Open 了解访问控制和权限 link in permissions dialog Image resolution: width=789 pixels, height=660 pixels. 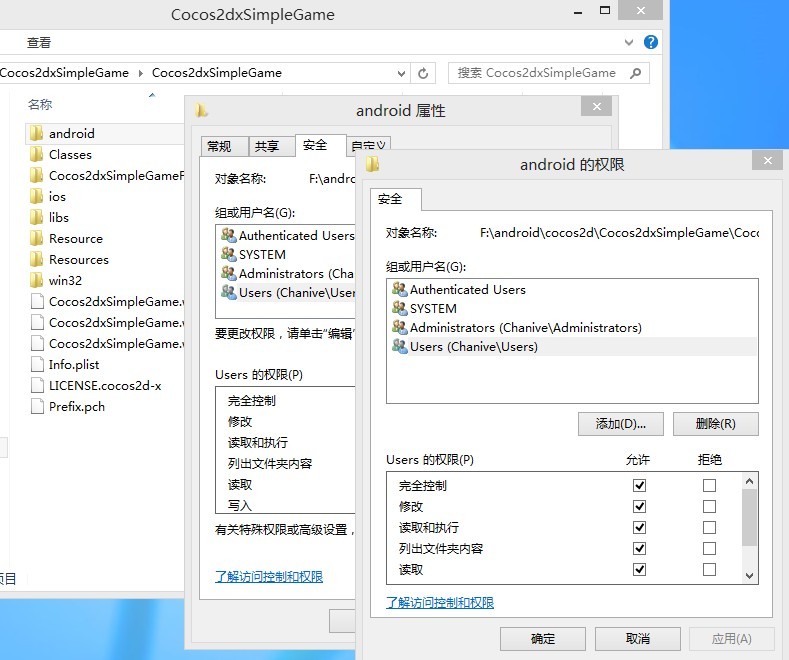440,603
